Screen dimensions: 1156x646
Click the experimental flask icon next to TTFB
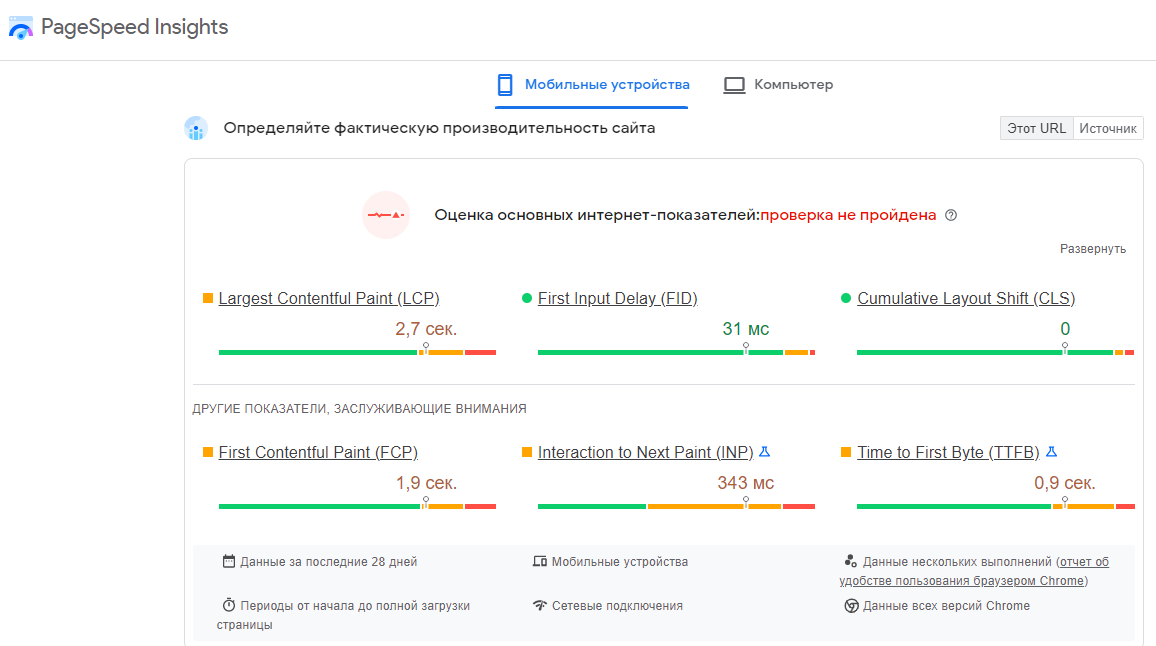pyautogui.click(x=1050, y=451)
